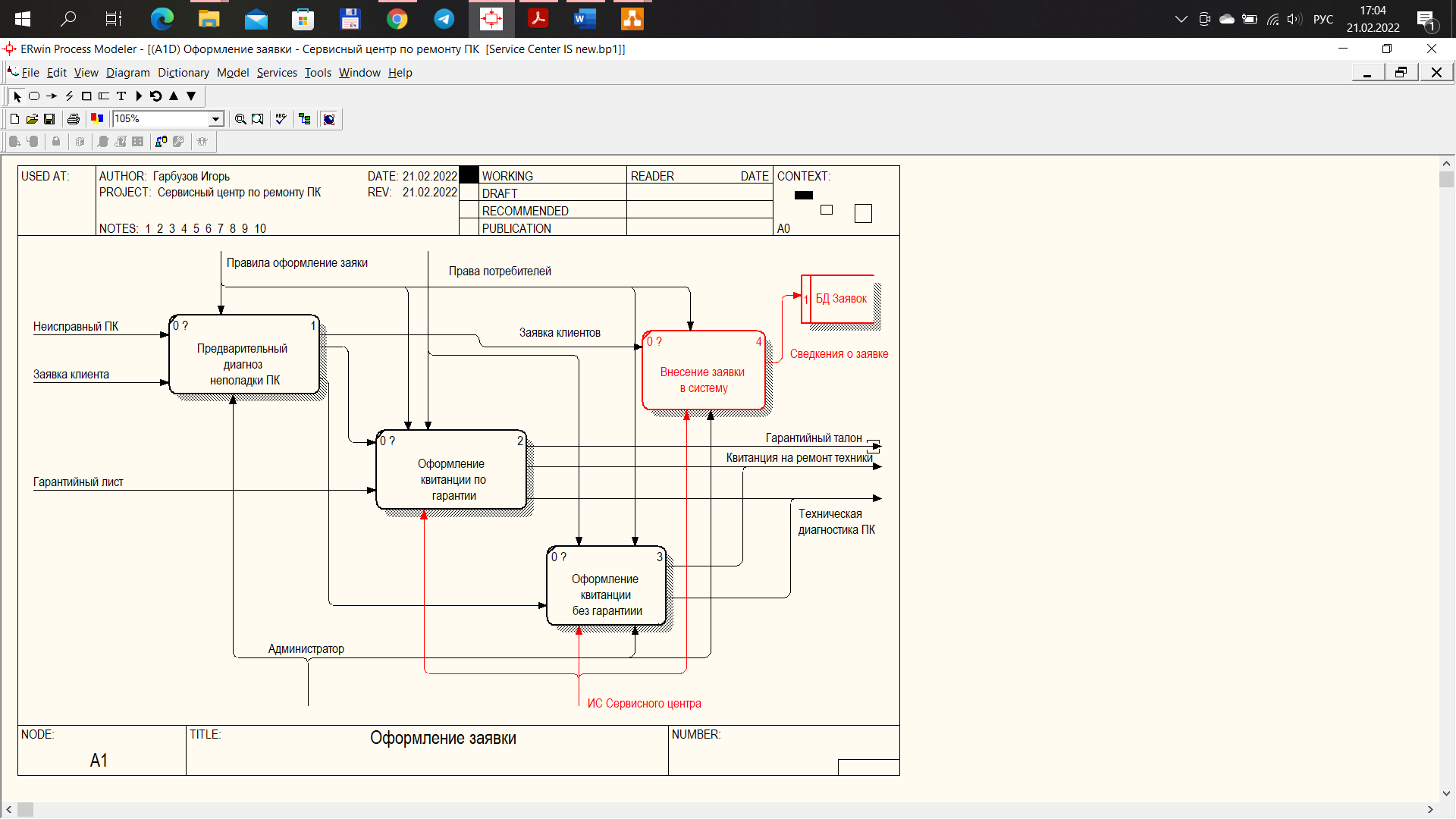Run spell check with ABC icon

pos(281,119)
